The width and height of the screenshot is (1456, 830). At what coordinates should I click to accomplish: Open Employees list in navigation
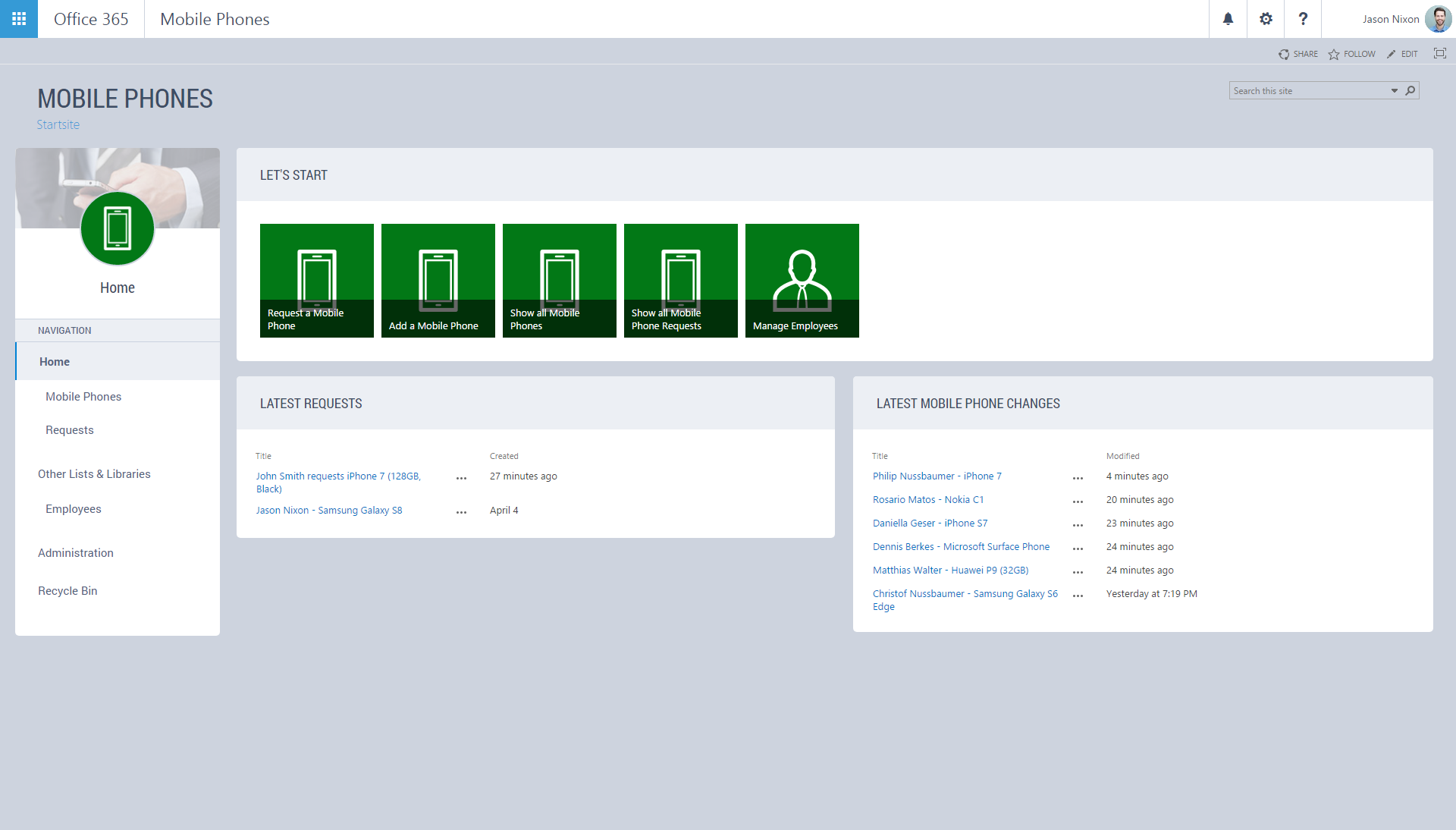coord(74,509)
